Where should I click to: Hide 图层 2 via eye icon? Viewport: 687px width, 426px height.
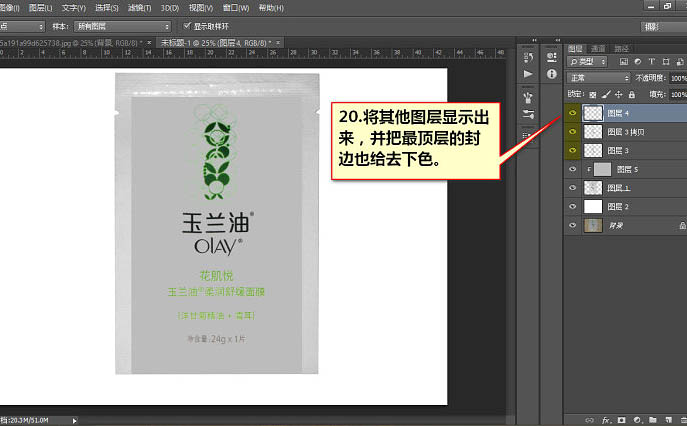click(x=572, y=206)
